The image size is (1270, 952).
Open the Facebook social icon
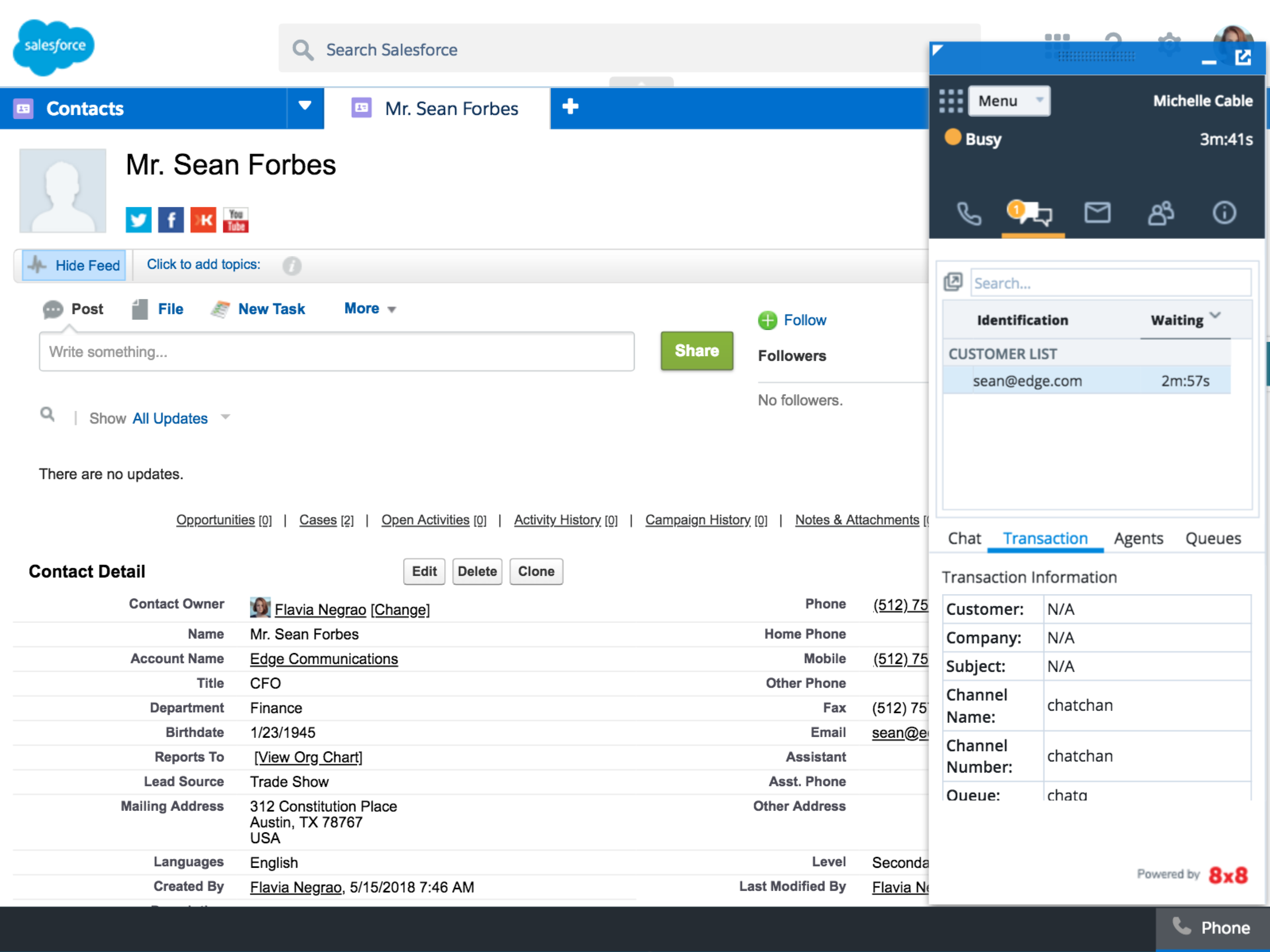(x=171, y=220)
